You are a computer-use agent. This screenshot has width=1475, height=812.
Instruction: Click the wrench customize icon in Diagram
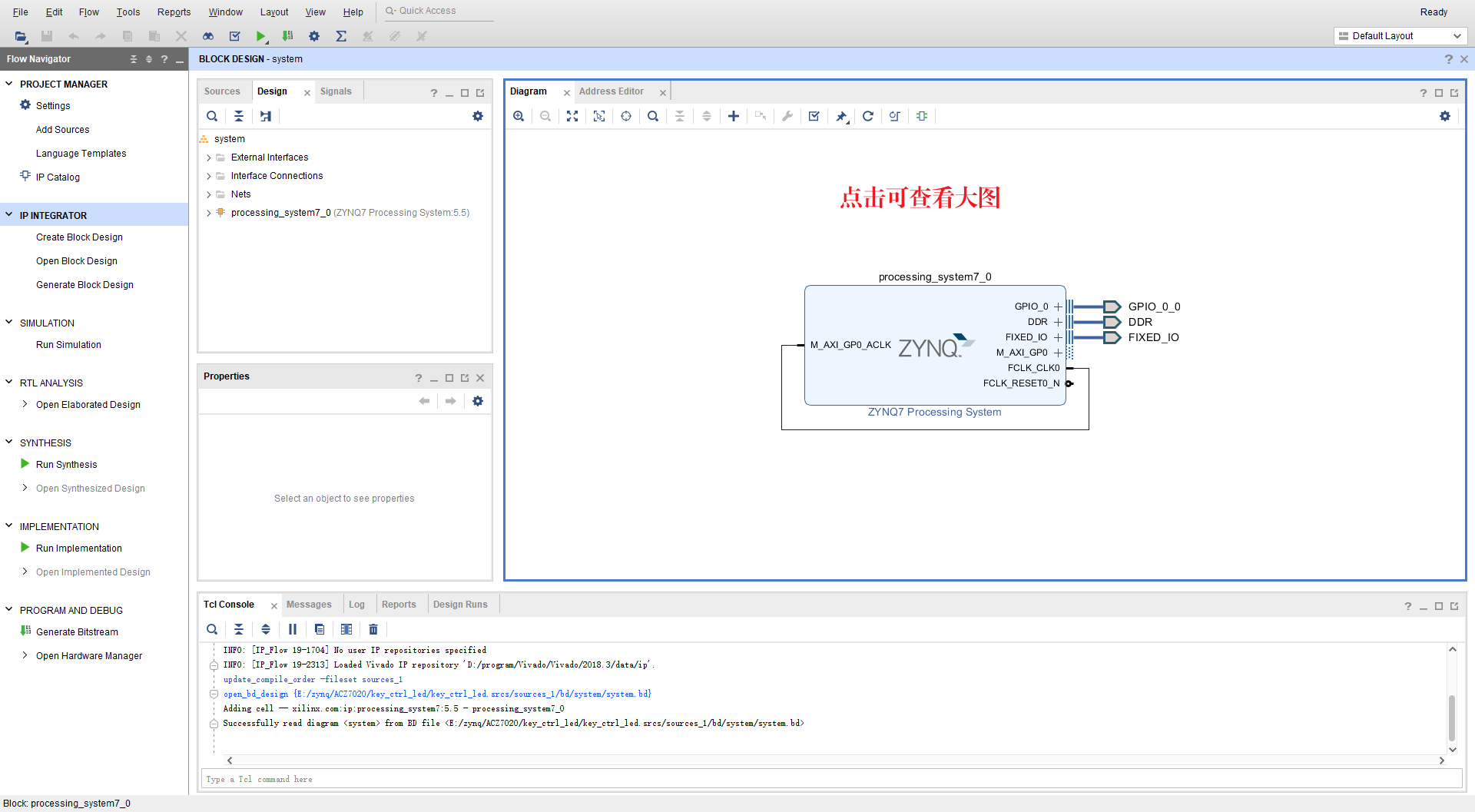(x=787, y=116)
